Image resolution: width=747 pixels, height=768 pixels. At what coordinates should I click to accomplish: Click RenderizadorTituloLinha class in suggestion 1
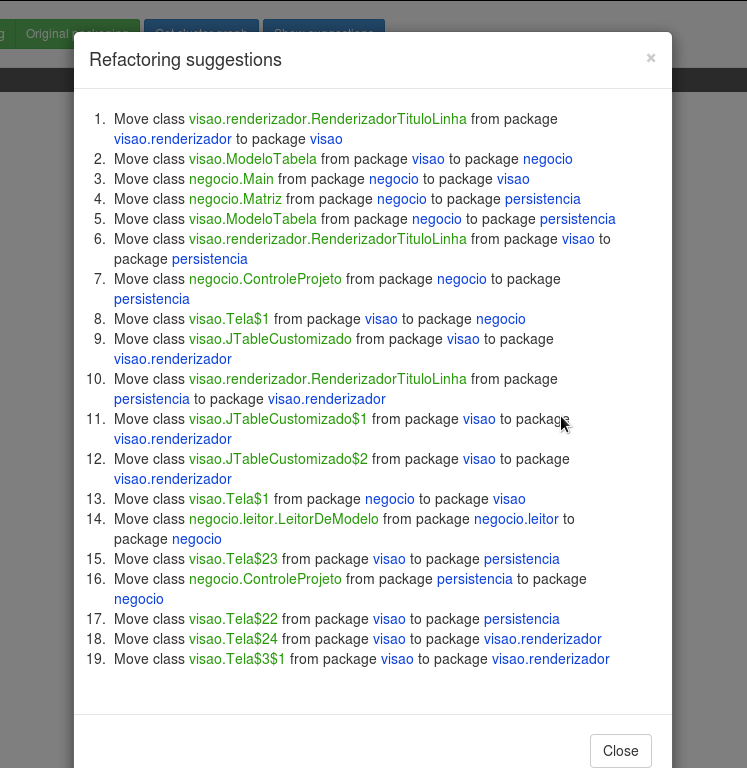(x=327, y=119)
